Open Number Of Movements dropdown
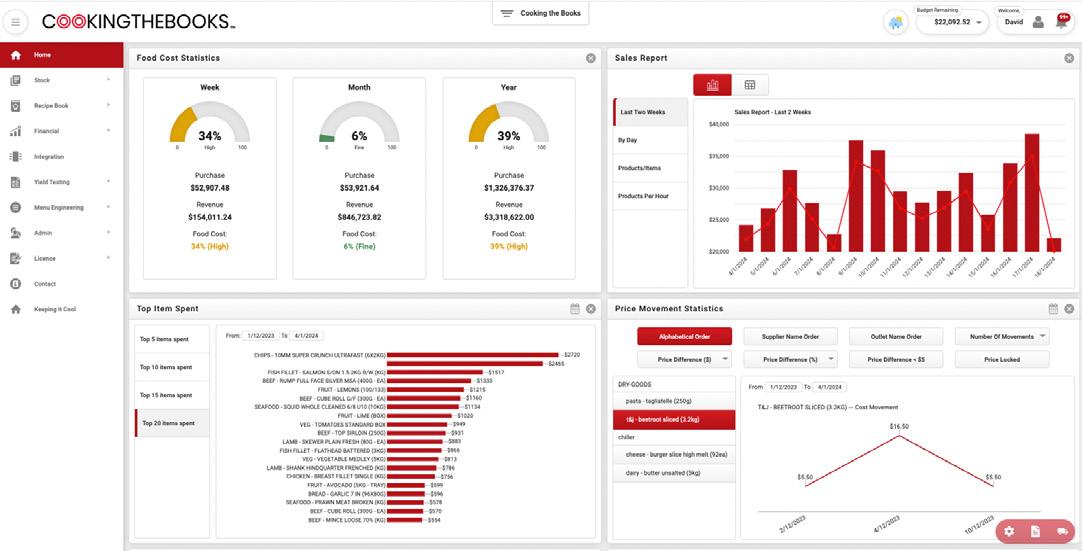The width and height of the screenshot is (1082, 551). coord(1002,336)
